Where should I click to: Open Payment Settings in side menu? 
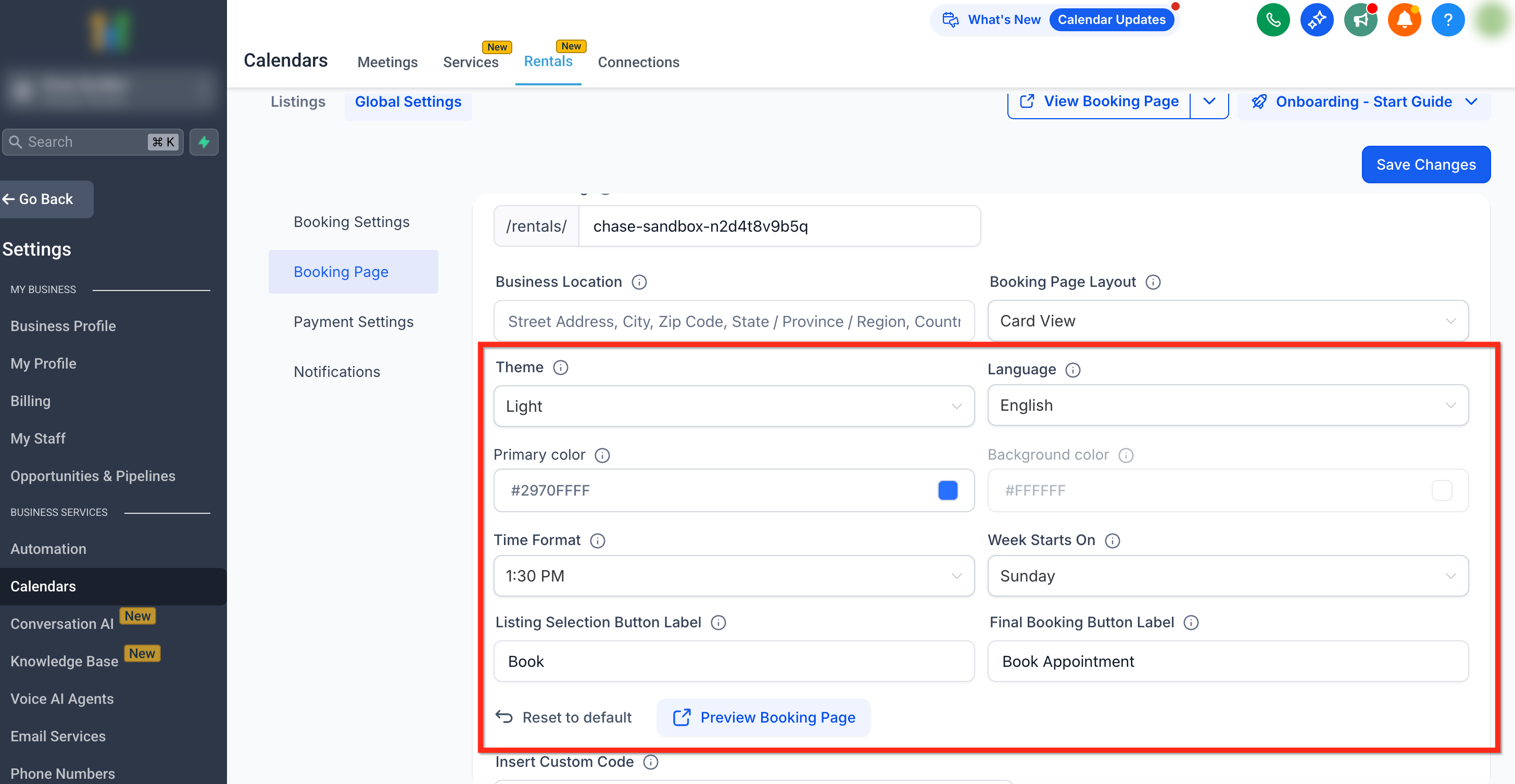pos(353,322)
